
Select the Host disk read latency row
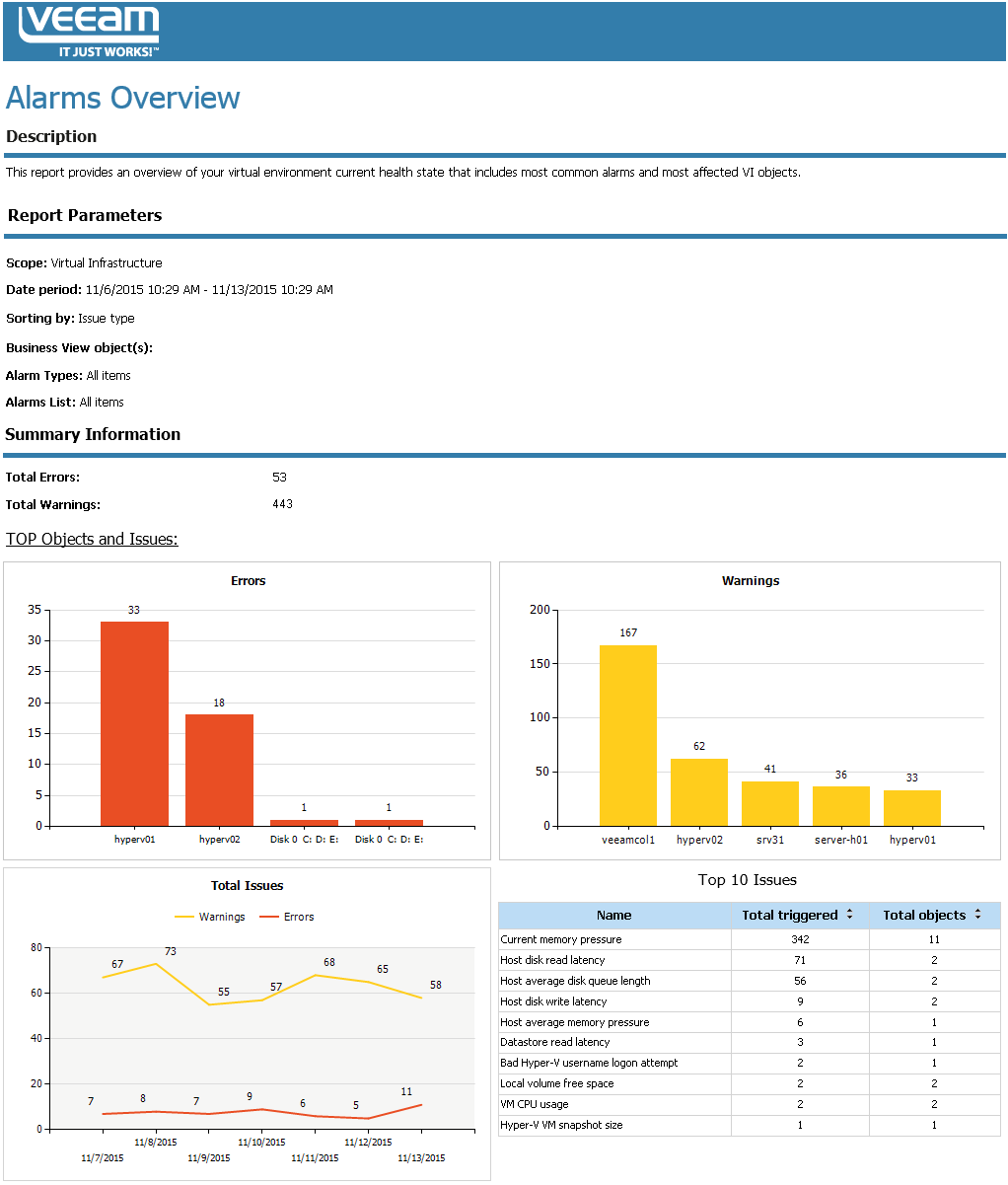(x=750, y=960)
